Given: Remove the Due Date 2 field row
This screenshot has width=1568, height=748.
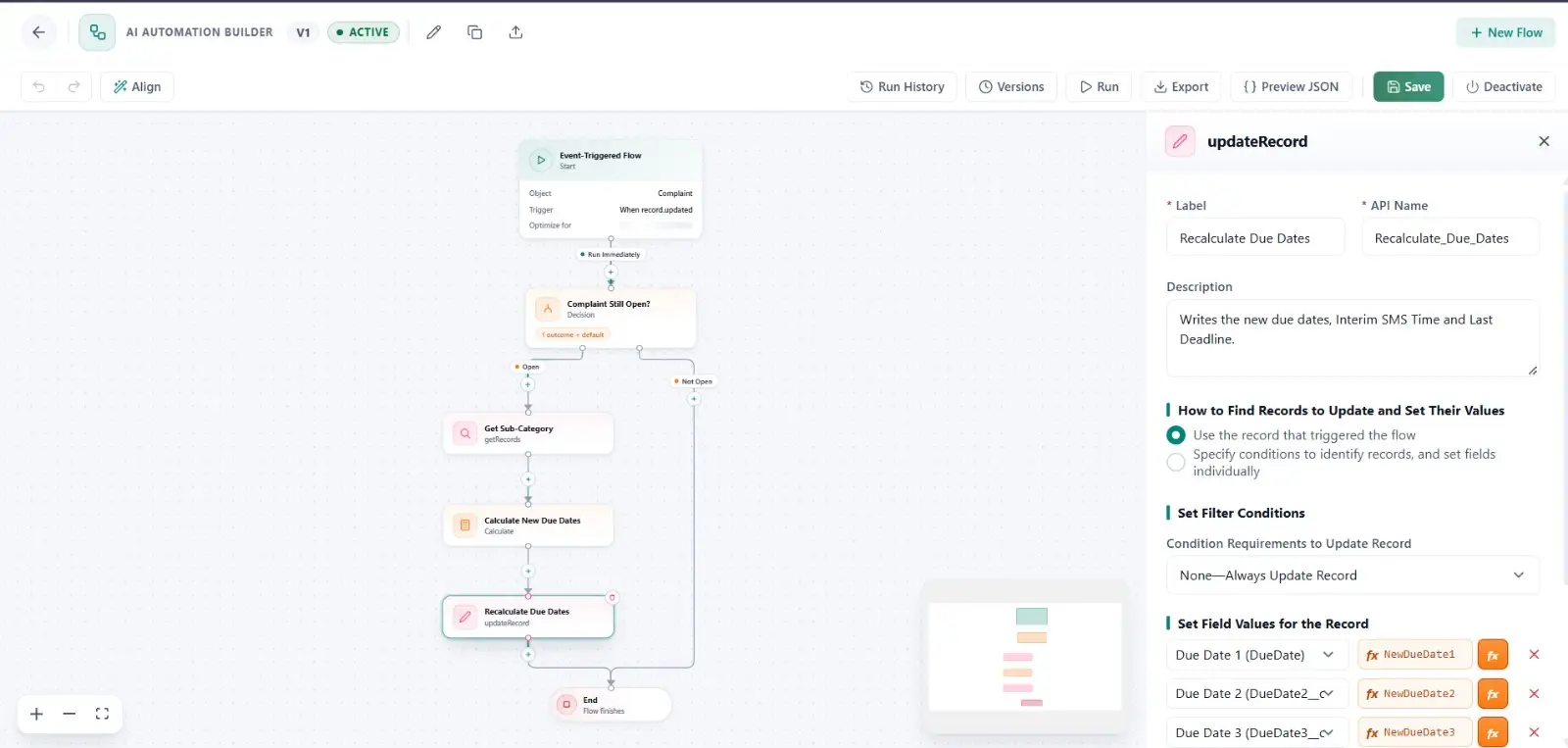Looking at the screenshot, I should pos(1534,694).
